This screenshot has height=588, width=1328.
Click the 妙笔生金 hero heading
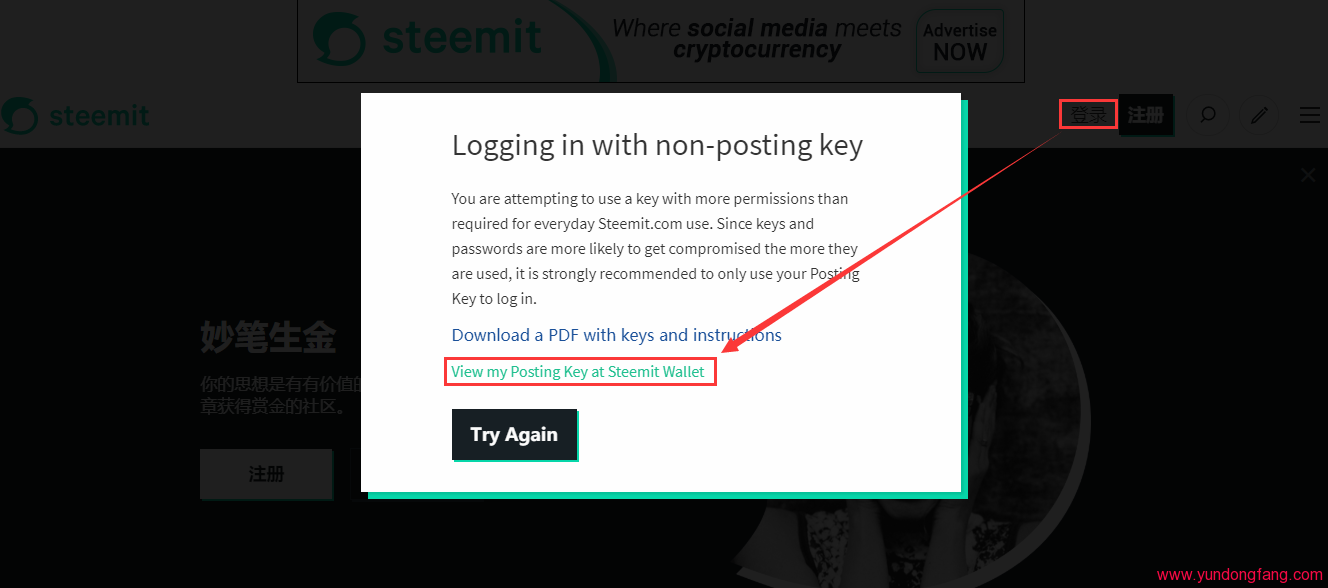click(x=268, y=338)
